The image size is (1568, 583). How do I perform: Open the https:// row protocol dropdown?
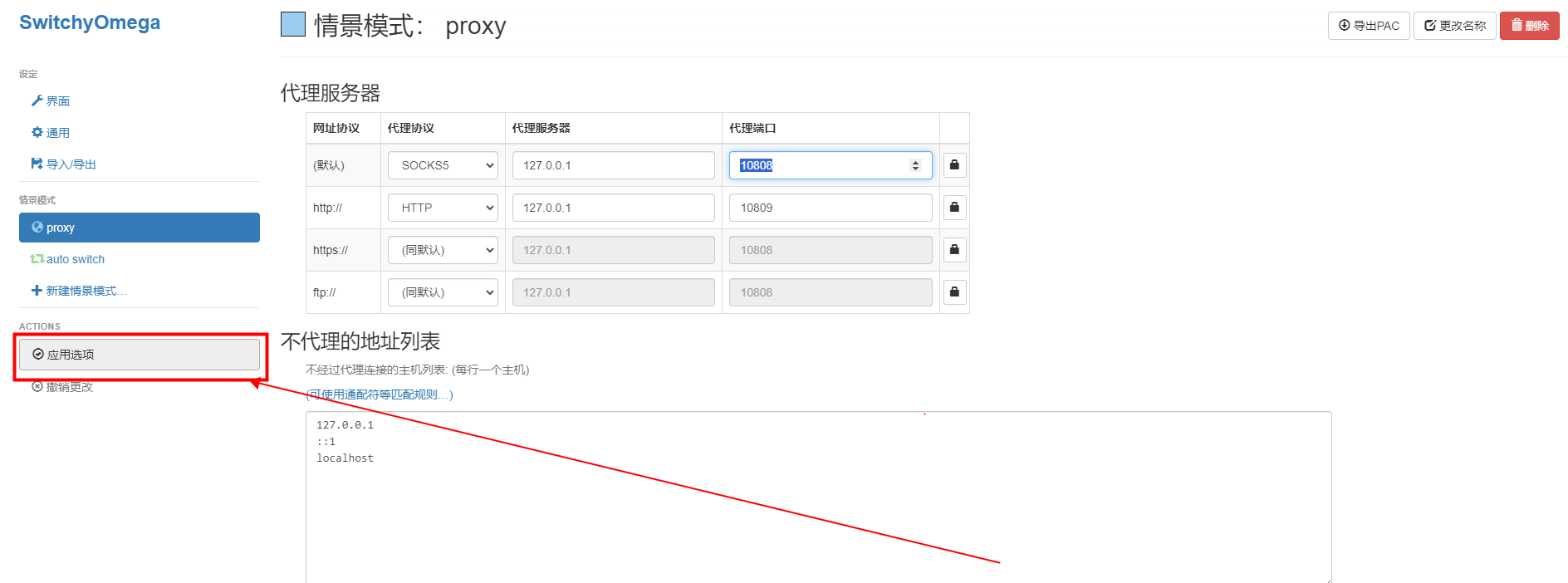coord(443,250)
